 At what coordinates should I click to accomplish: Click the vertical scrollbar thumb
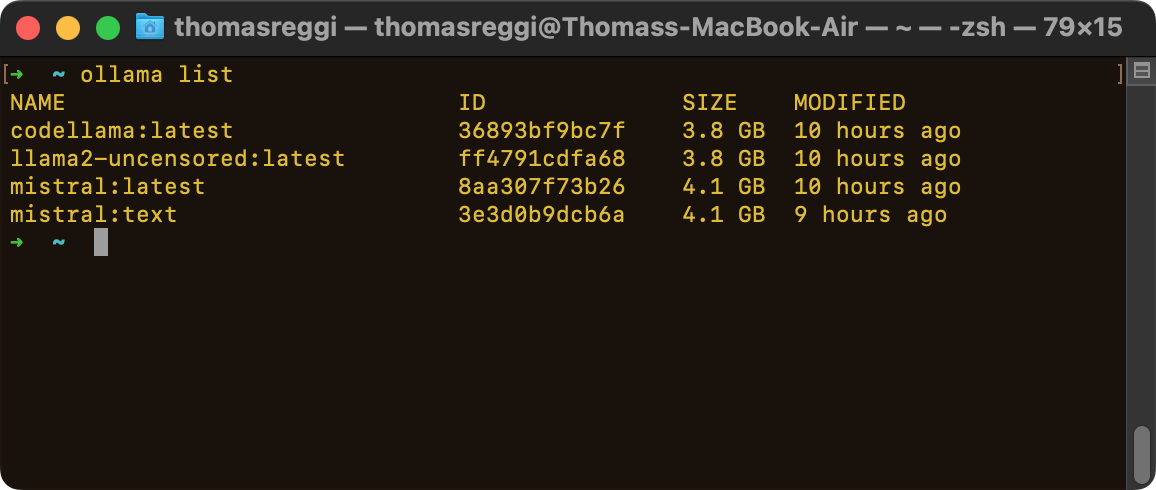point(1141,453)
